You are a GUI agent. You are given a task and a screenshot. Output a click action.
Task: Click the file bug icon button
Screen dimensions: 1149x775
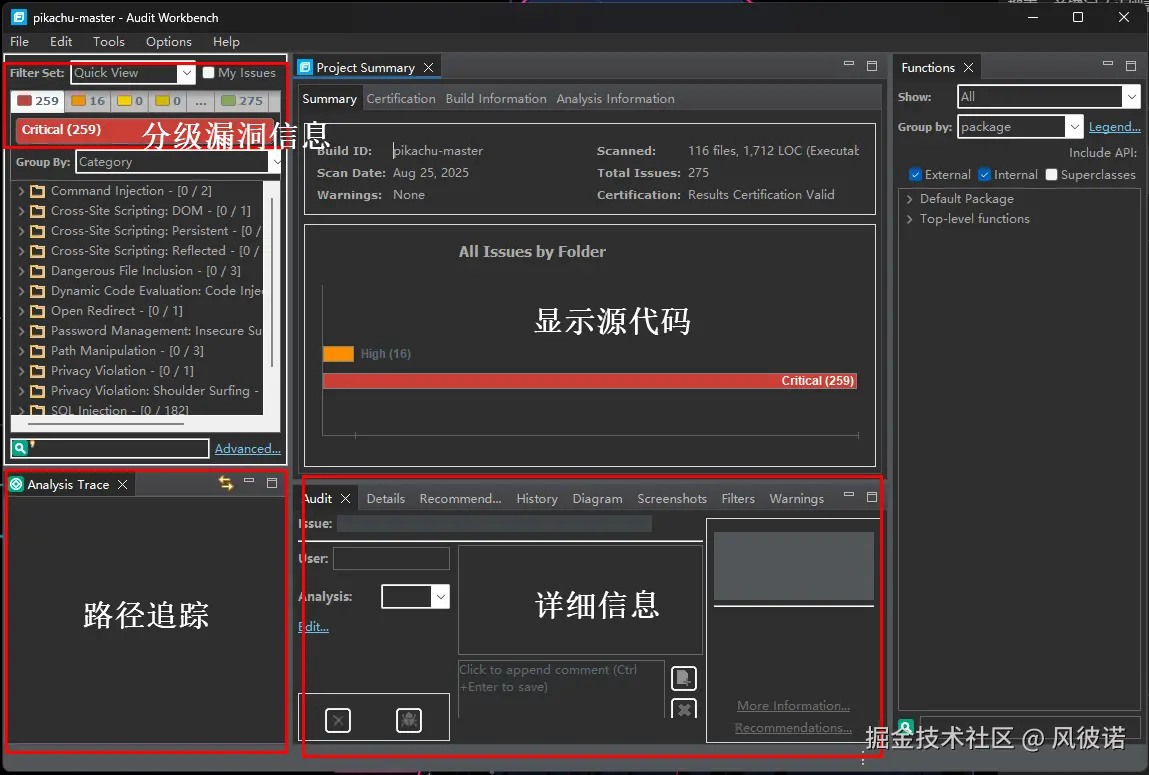tap(409, 720)
